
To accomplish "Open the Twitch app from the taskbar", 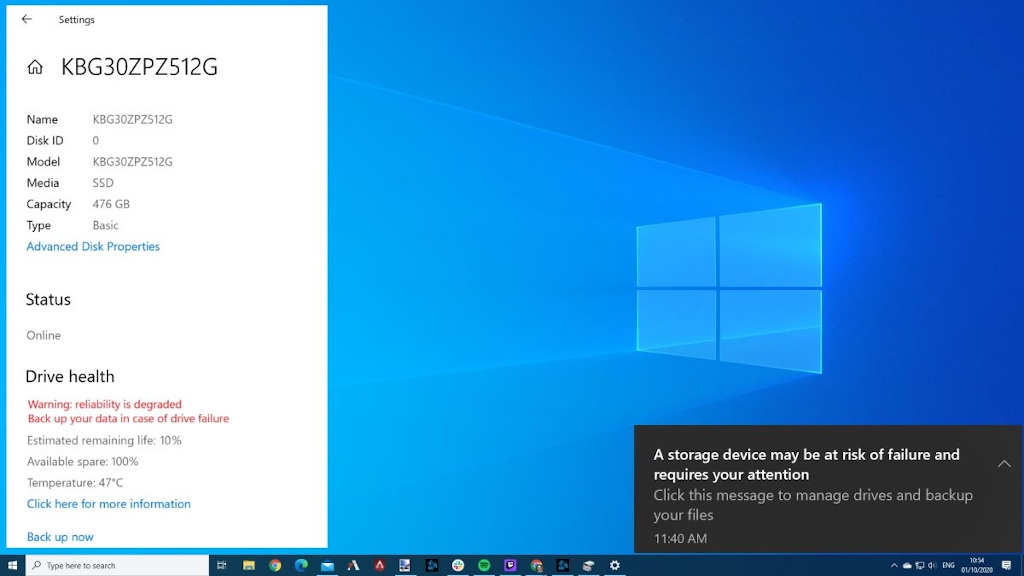I will click(x=510, y=565).
